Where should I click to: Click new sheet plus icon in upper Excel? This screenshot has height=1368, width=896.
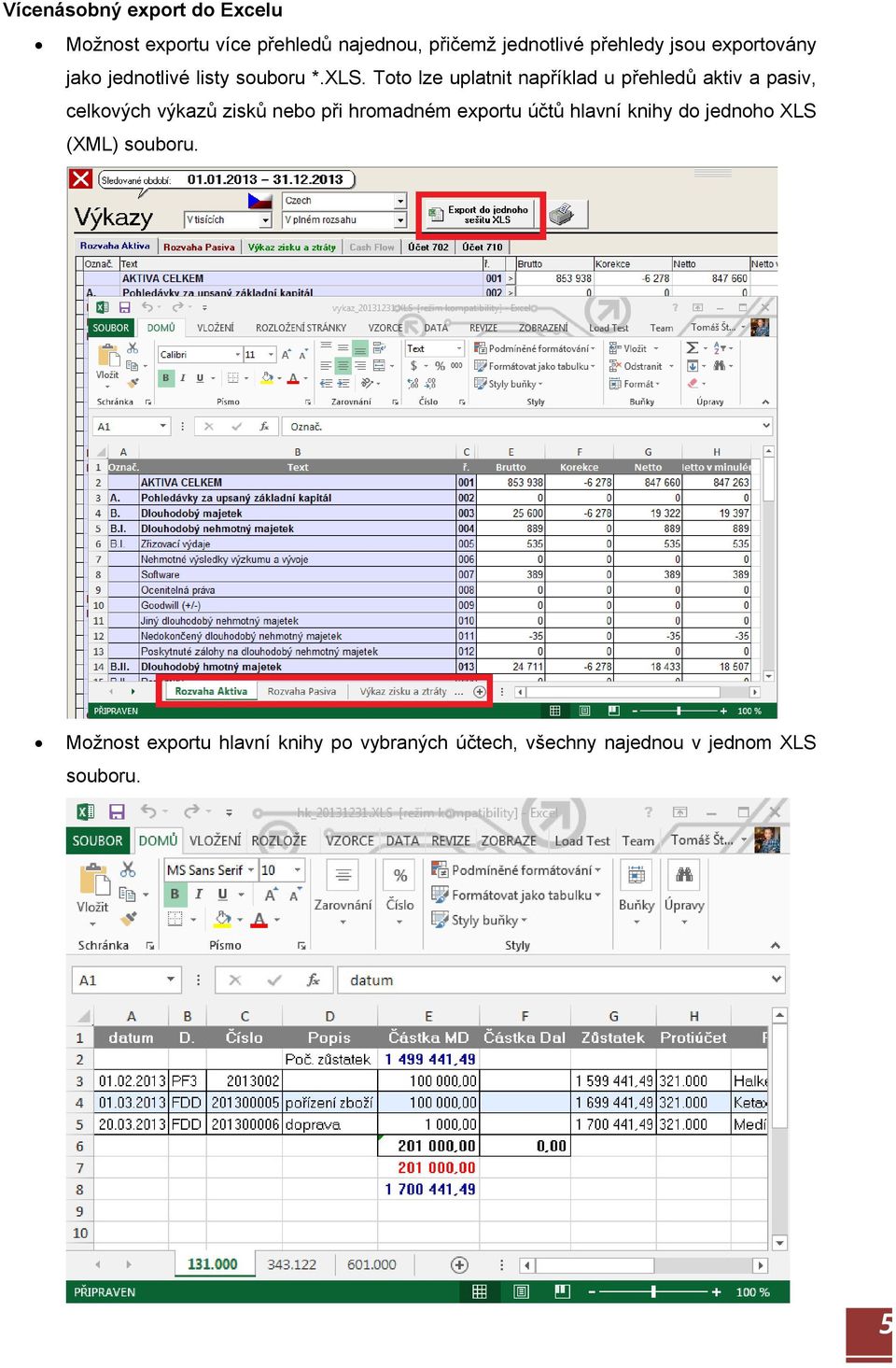point(480,692)
